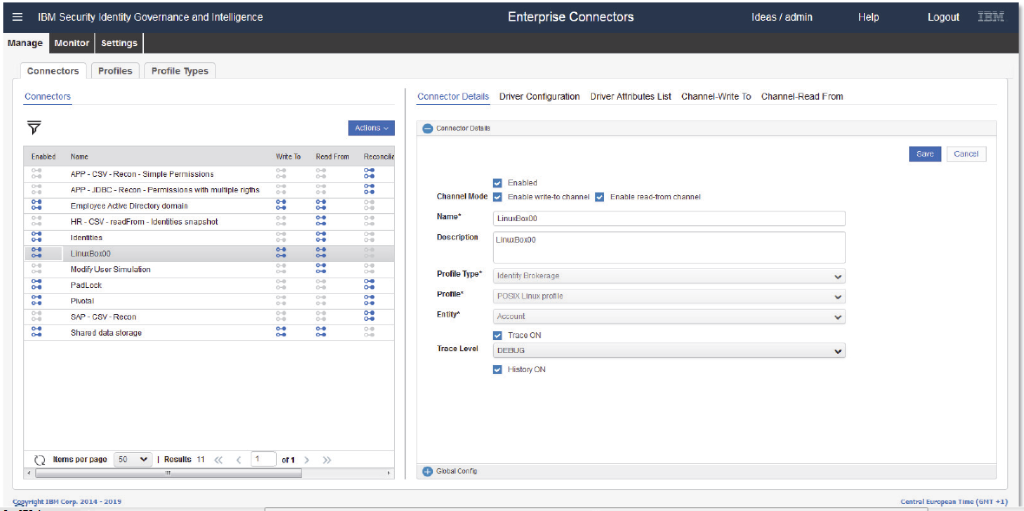1024x511 pixels.
Task: Open the connector filter funnel icon
Action: tap(35, 127)
